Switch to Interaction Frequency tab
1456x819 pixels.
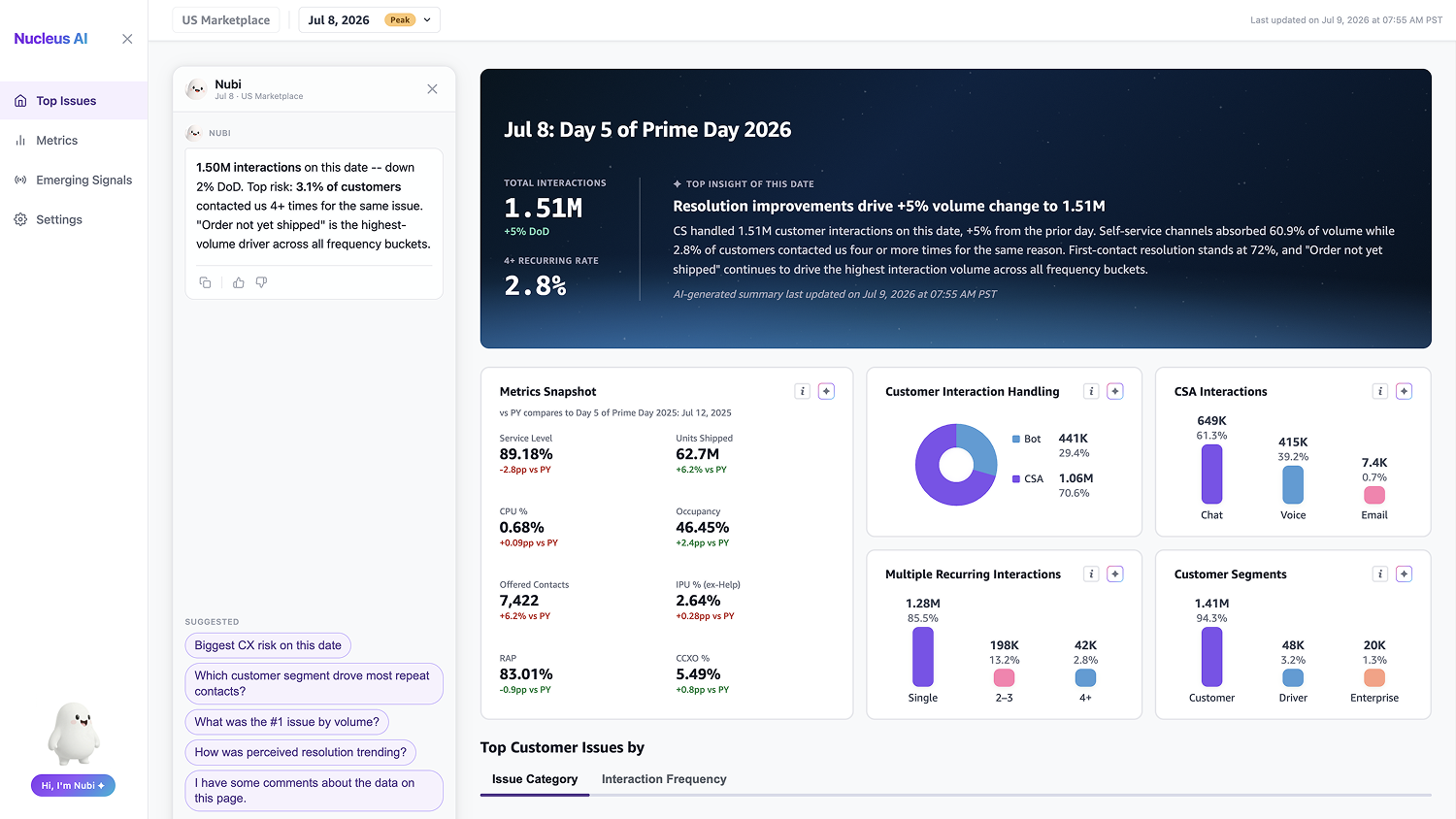point(664,779)
